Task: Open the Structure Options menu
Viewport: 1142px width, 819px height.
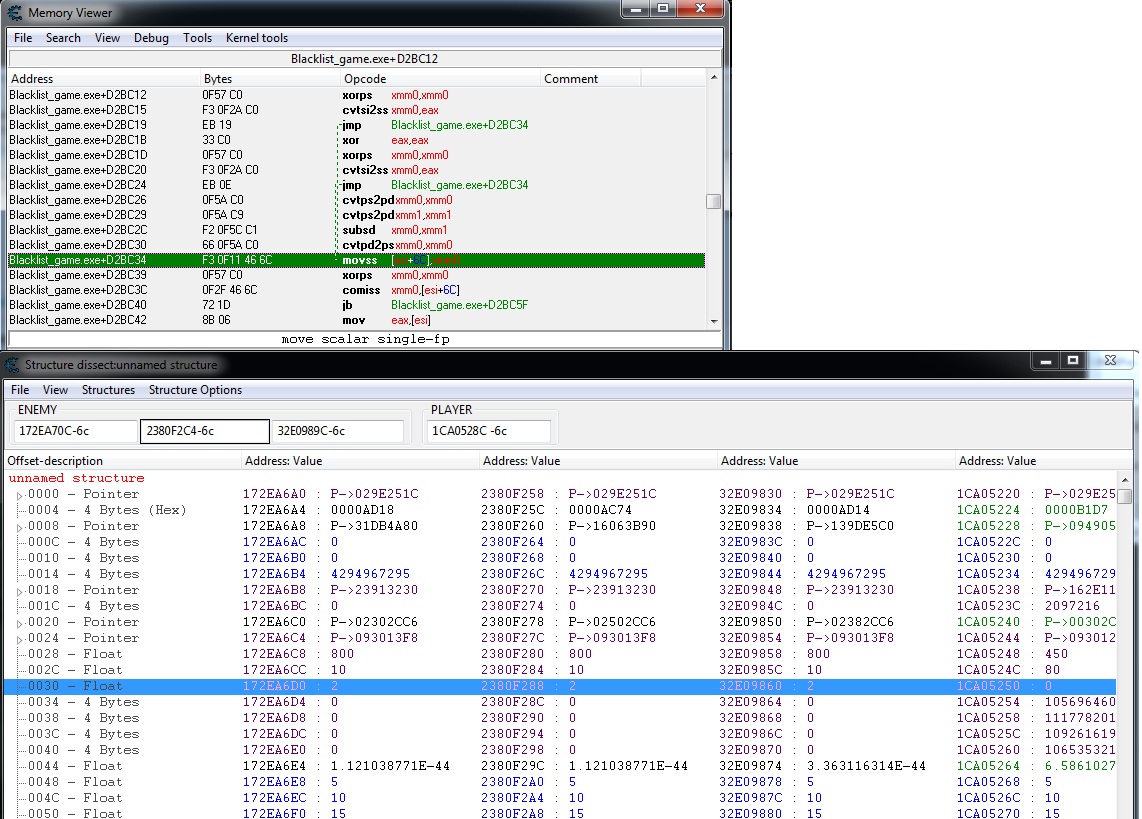Action: click(195, 389)
